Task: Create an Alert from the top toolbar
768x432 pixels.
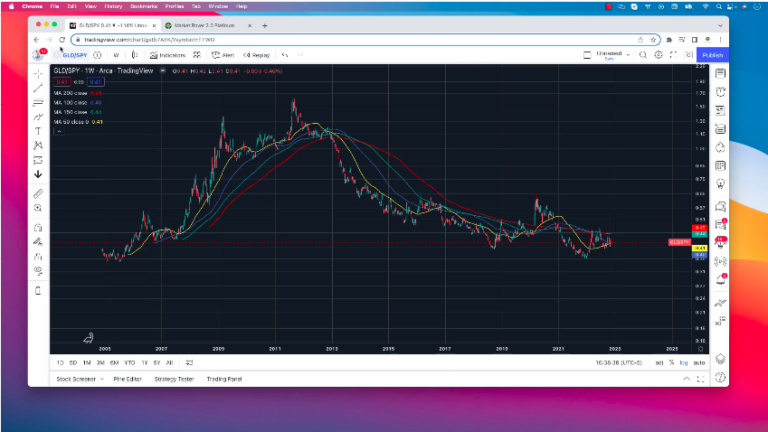Action: click(223, 56)
